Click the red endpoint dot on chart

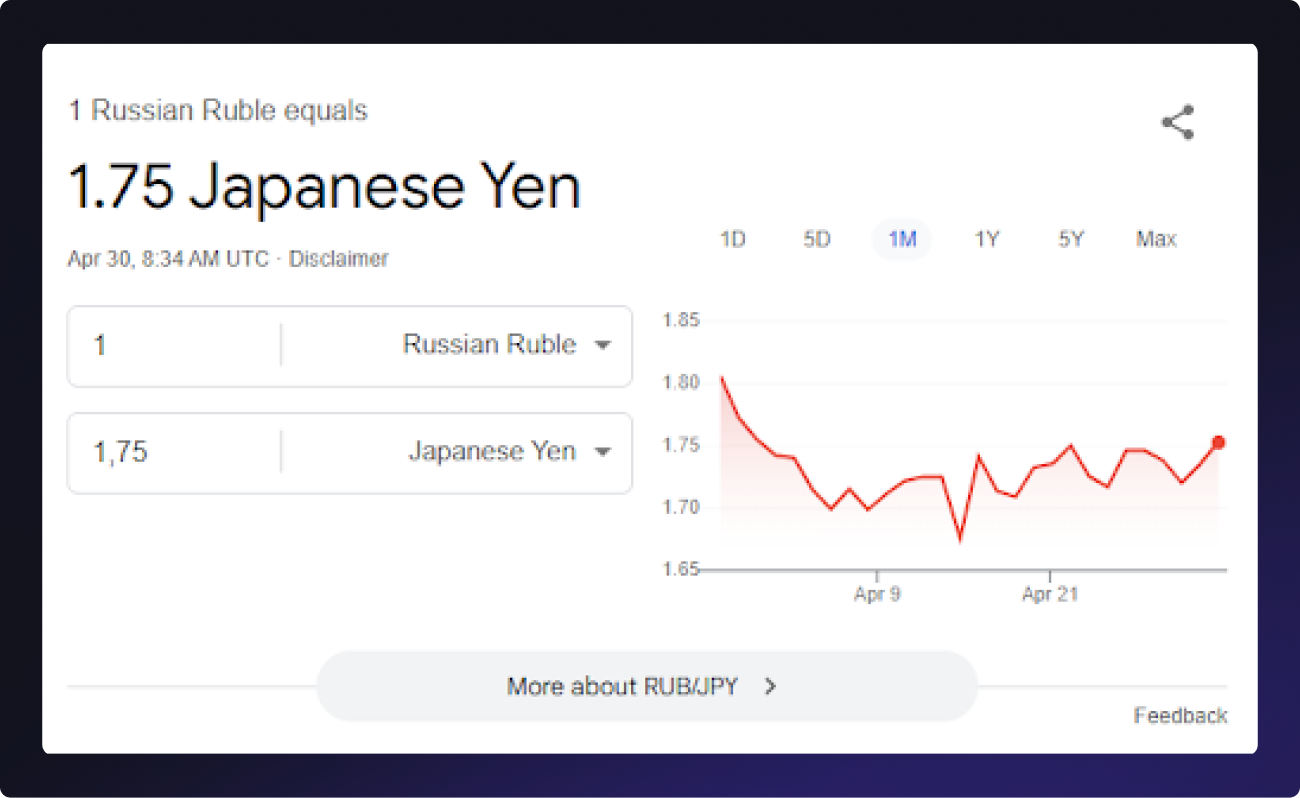[x=1218, y=442]
